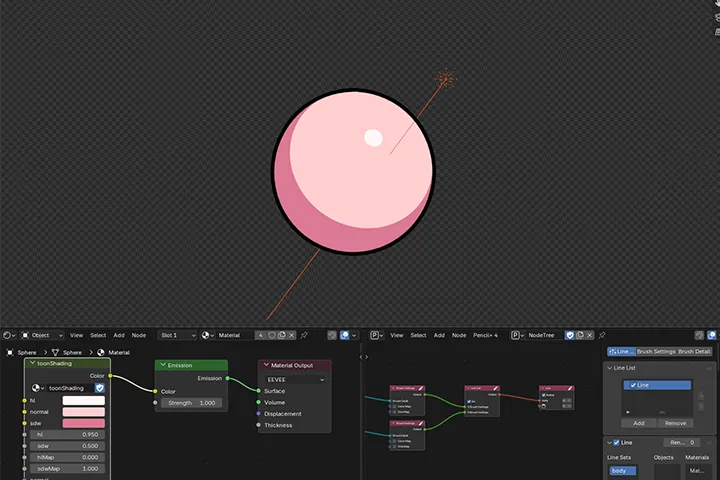Pin the shader editor node tree
The width and height of the screenshot is (720, 480).
(x=304, y=335)
